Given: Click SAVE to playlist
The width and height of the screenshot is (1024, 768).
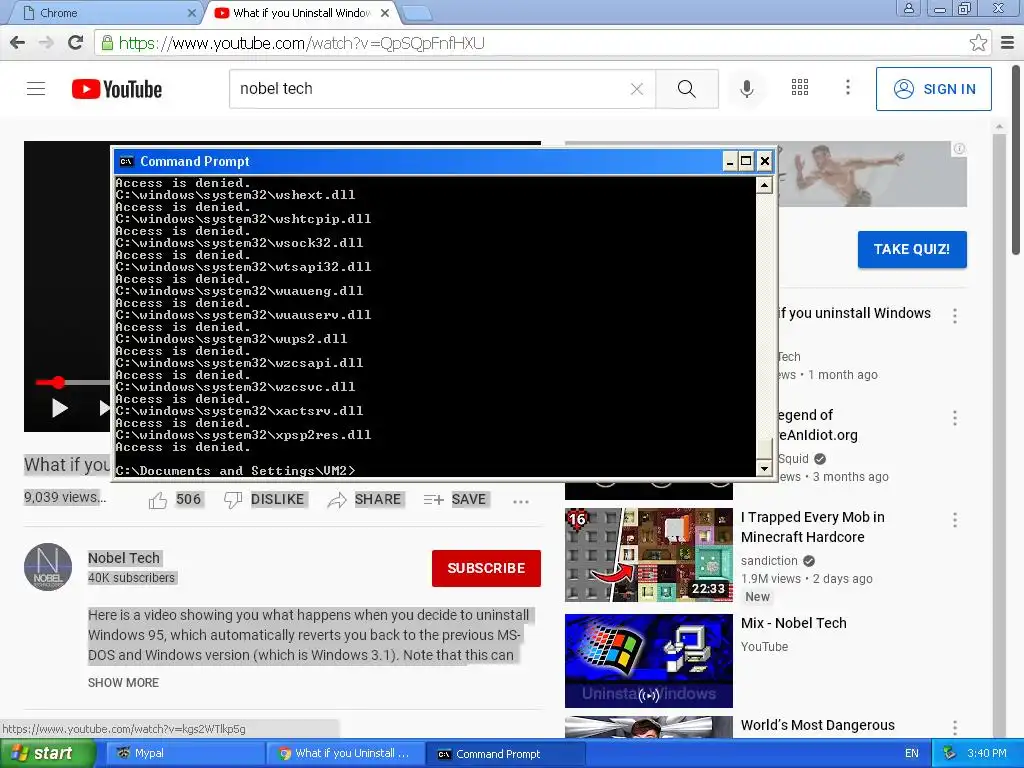Looking at the screenshot, I should pos(455,500).
